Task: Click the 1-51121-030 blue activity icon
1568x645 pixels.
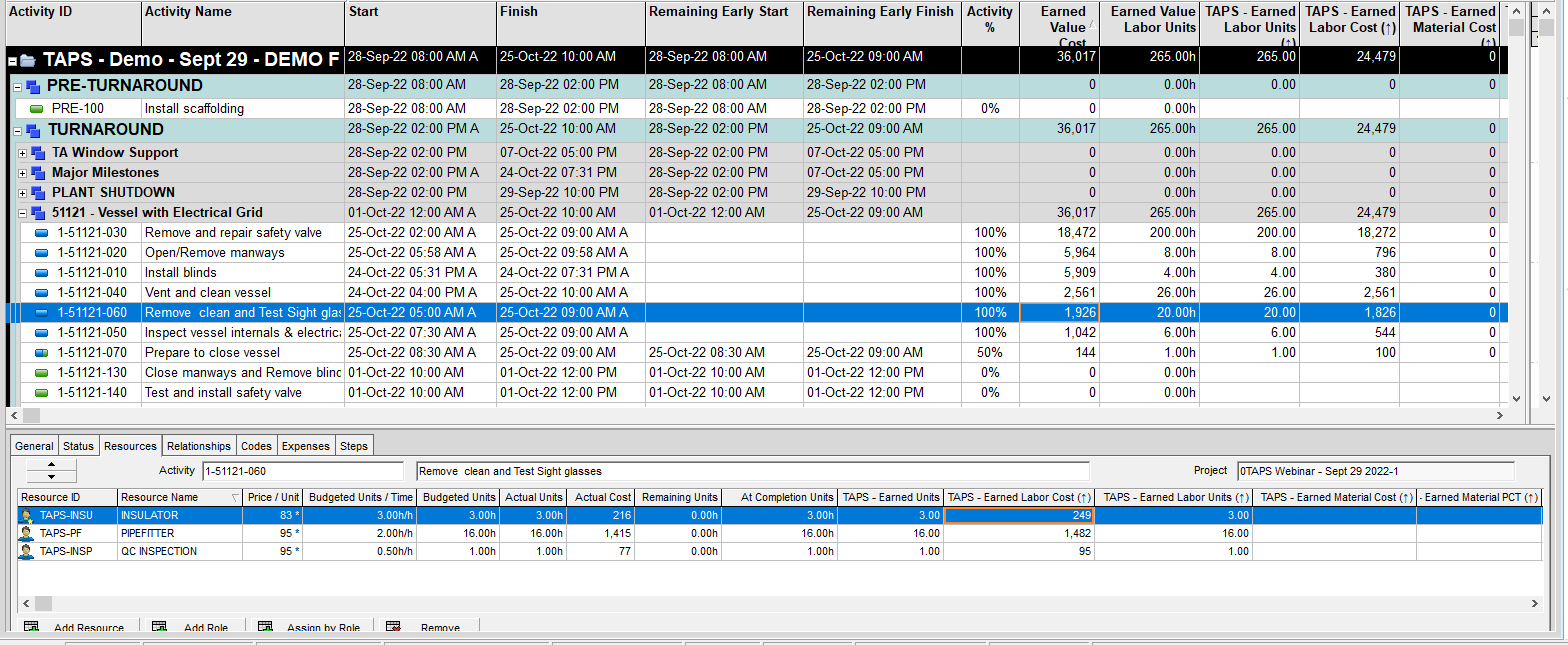Action: (x=42, y=233)
